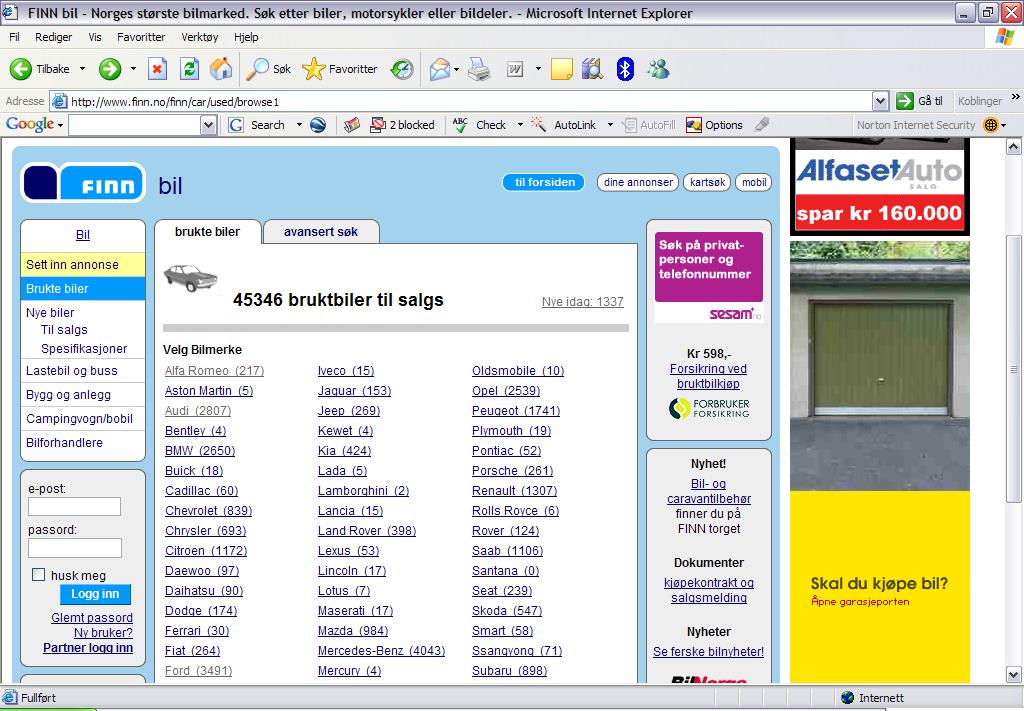This screenshot has height=711, width=1024.
Task: Open Norton Internet Security globe icon
Action: pyautogui.click(x=991, y=125)
